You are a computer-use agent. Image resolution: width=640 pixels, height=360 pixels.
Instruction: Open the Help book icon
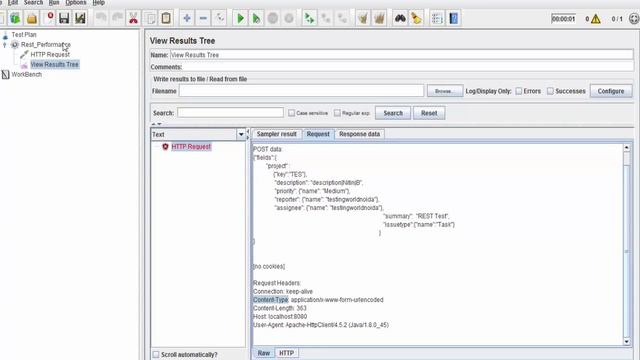(453, 18)
